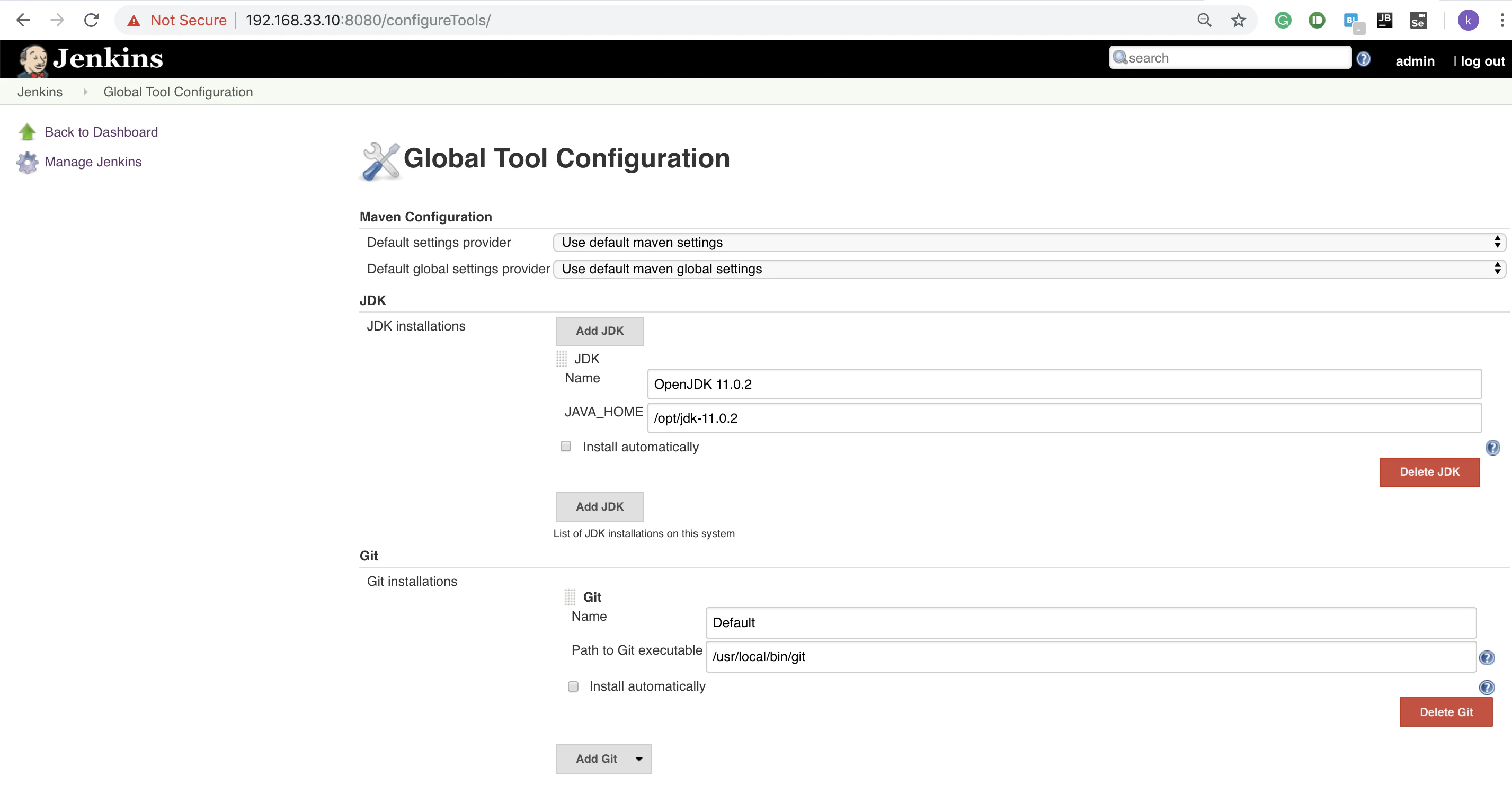
Task: Reload the page with the browser refresh icon
Action: click(x=91, y=21)
